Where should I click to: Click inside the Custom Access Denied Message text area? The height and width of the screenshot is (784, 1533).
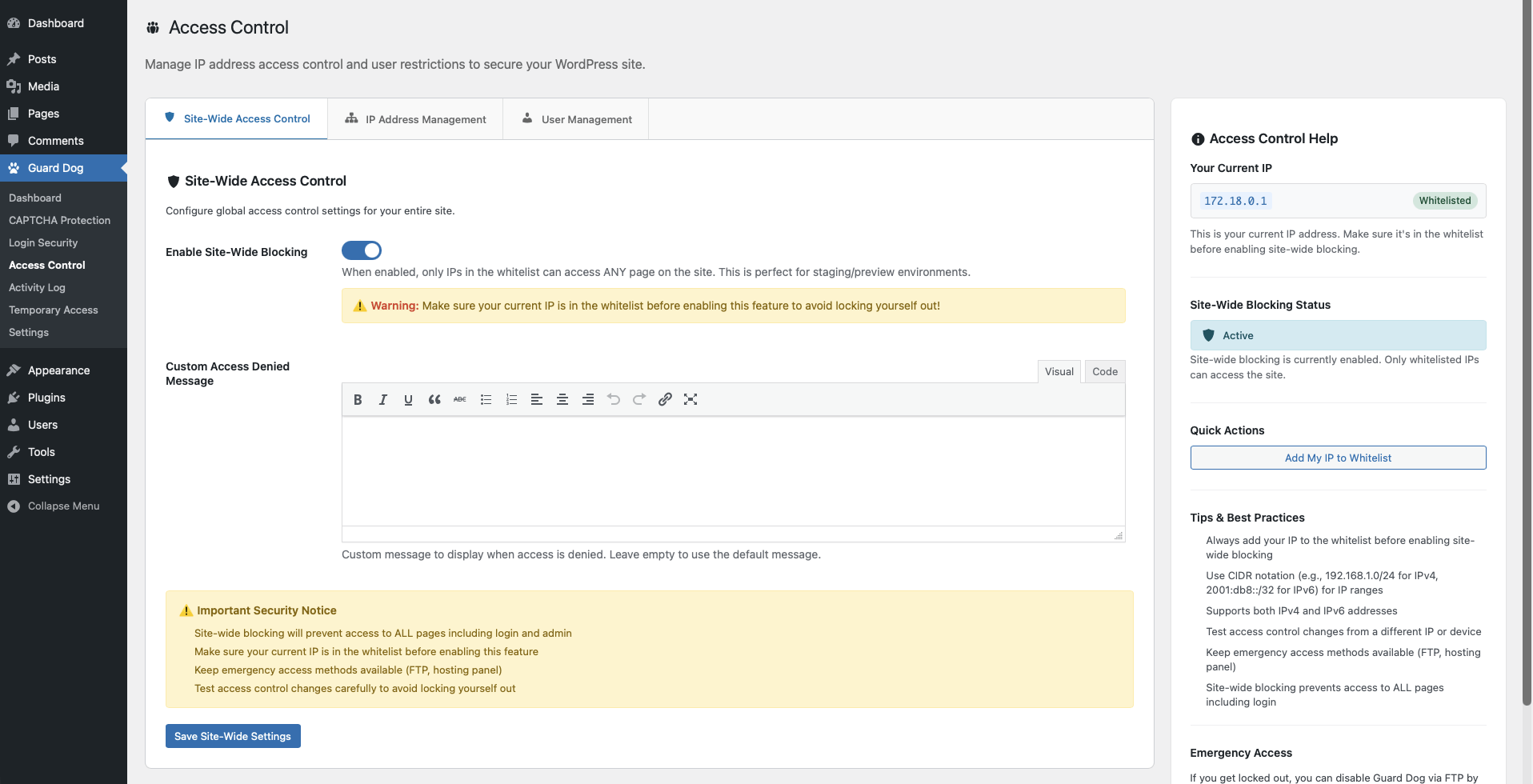tap(733, 471)
